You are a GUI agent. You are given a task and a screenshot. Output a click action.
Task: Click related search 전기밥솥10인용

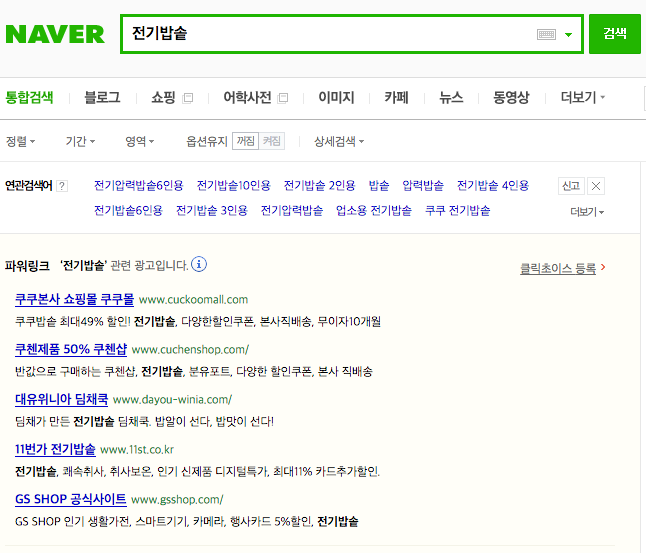234,185
